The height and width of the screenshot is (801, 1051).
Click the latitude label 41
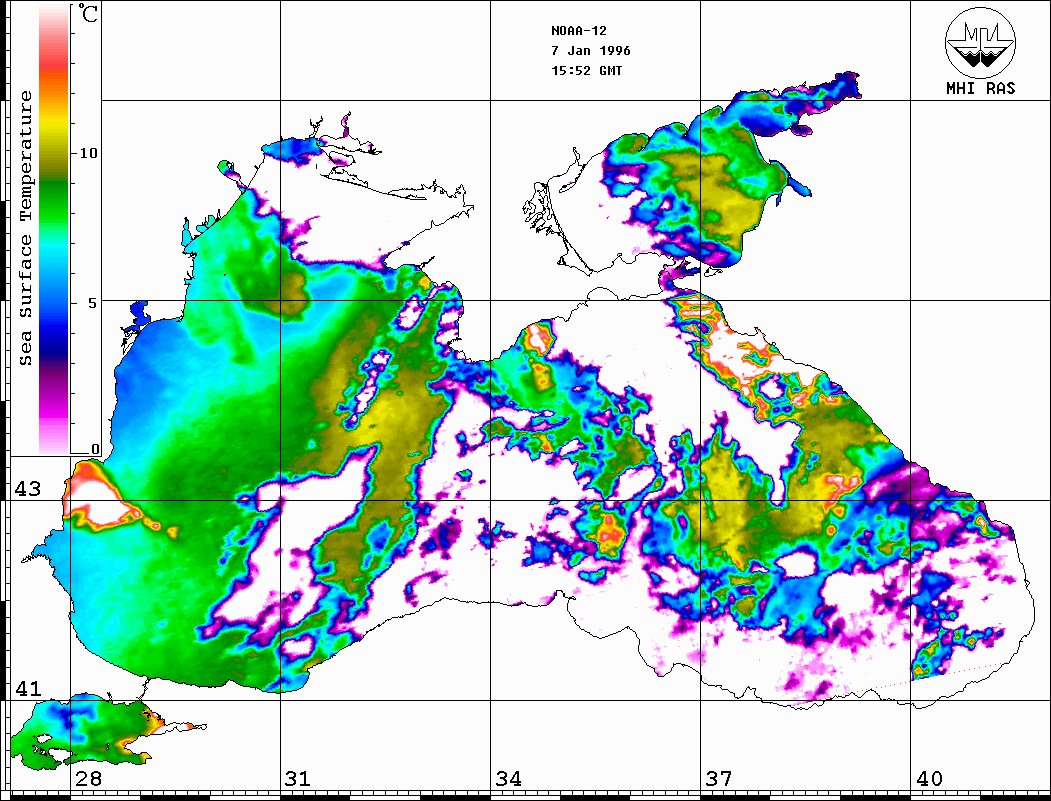pos(27,688)
